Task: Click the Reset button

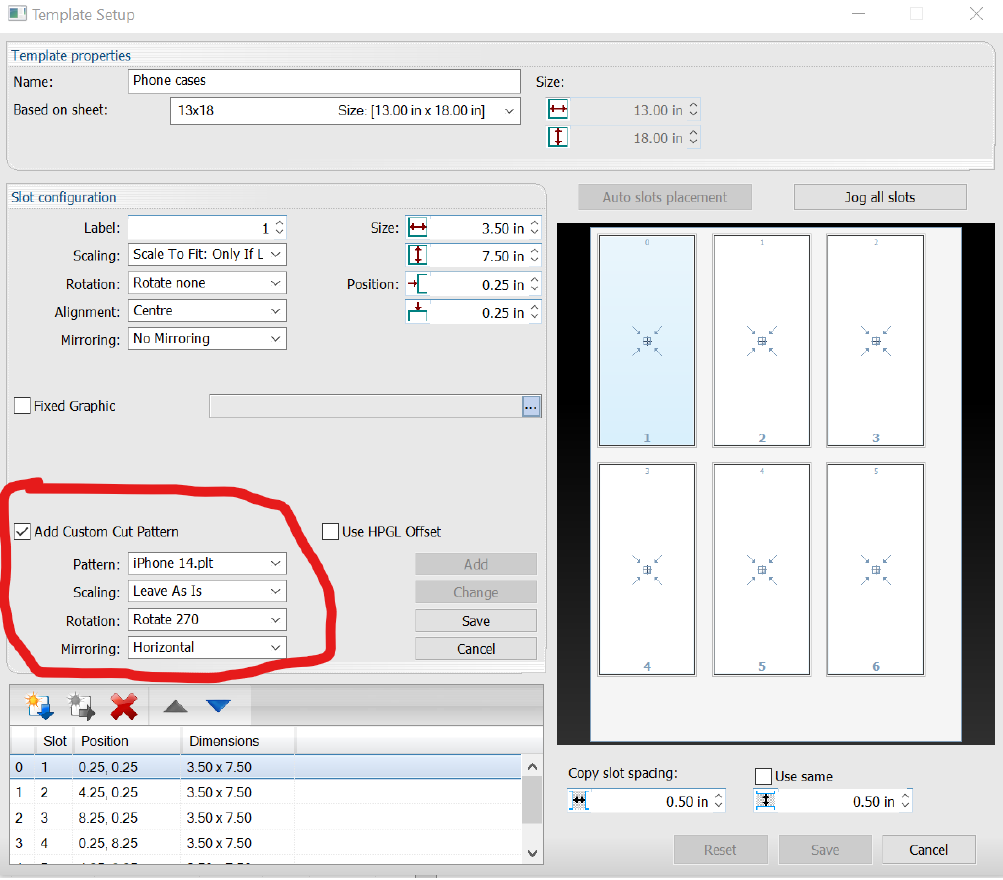Action: [x=720, y=850]
